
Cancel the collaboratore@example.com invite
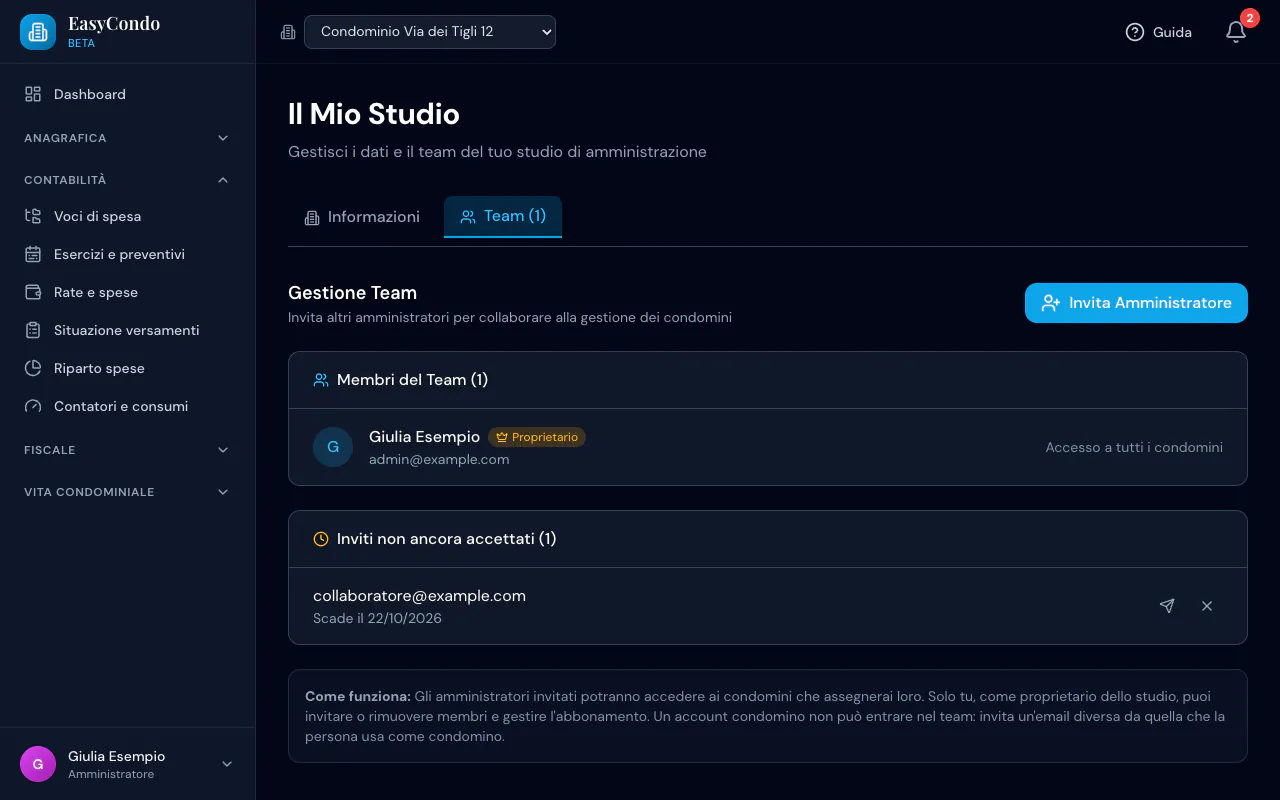pyautogui.click(x=1207, y=606)
